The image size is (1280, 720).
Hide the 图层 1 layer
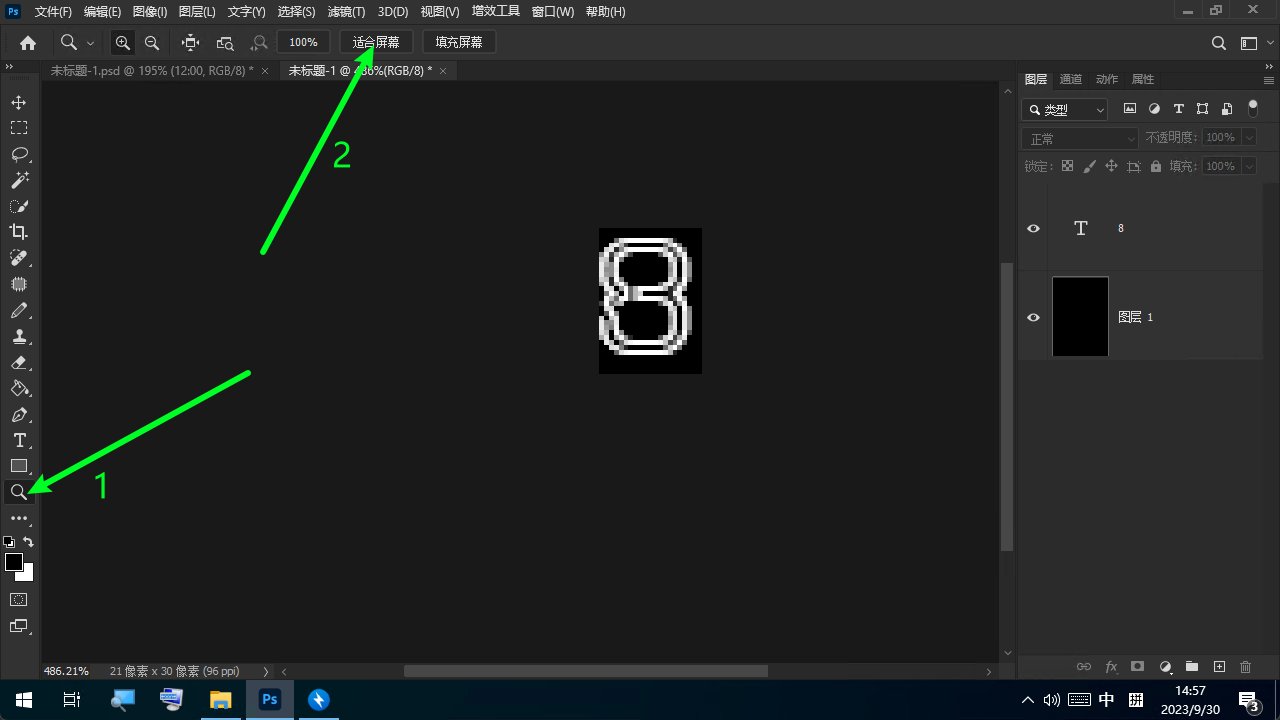coord(1034,317)
